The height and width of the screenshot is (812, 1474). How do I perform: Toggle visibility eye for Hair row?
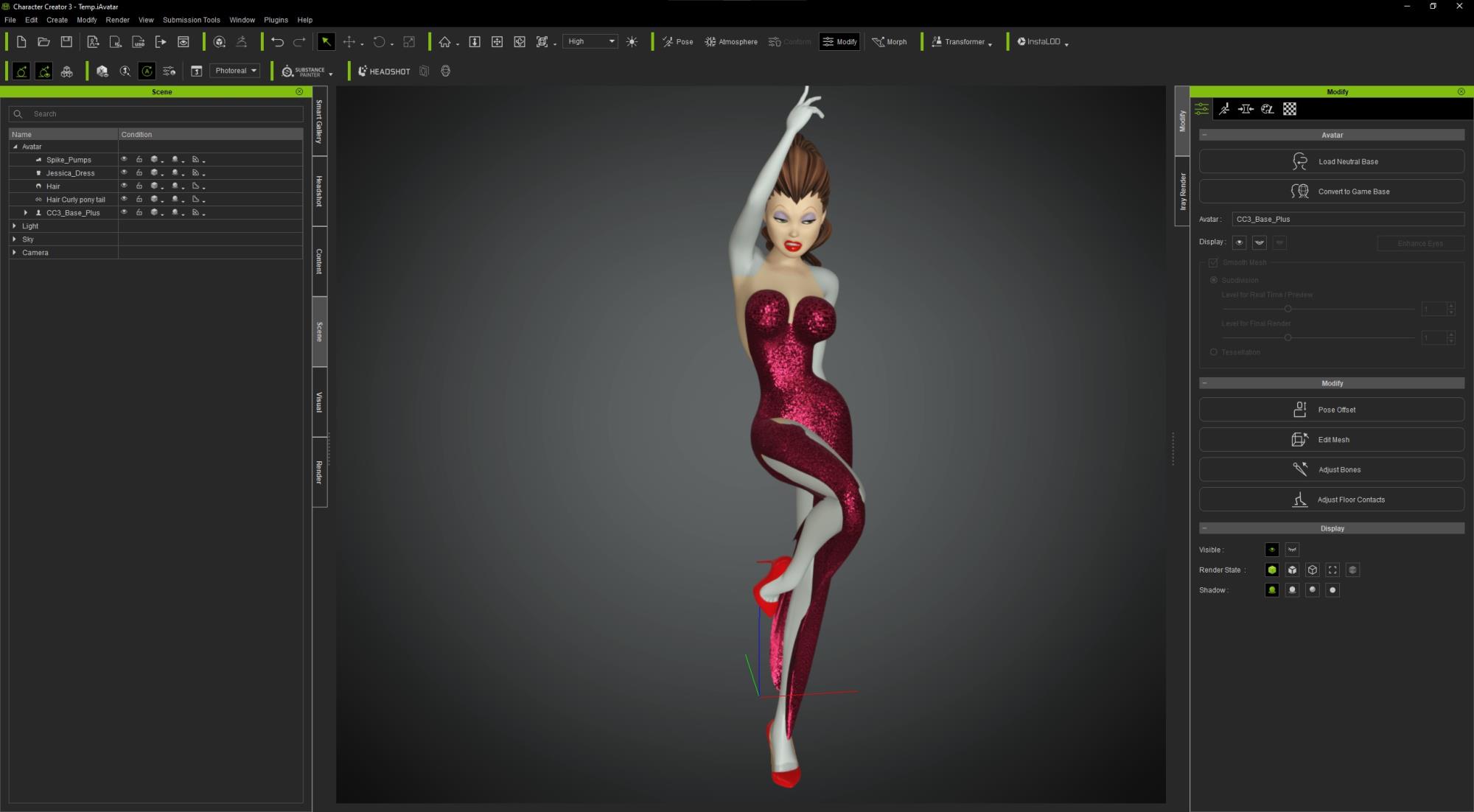coord(124,186)
